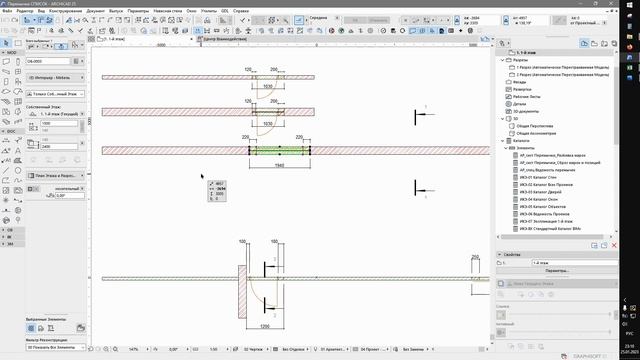
Task: Select Общая Перспектива in Navigator
Action: 535,126
